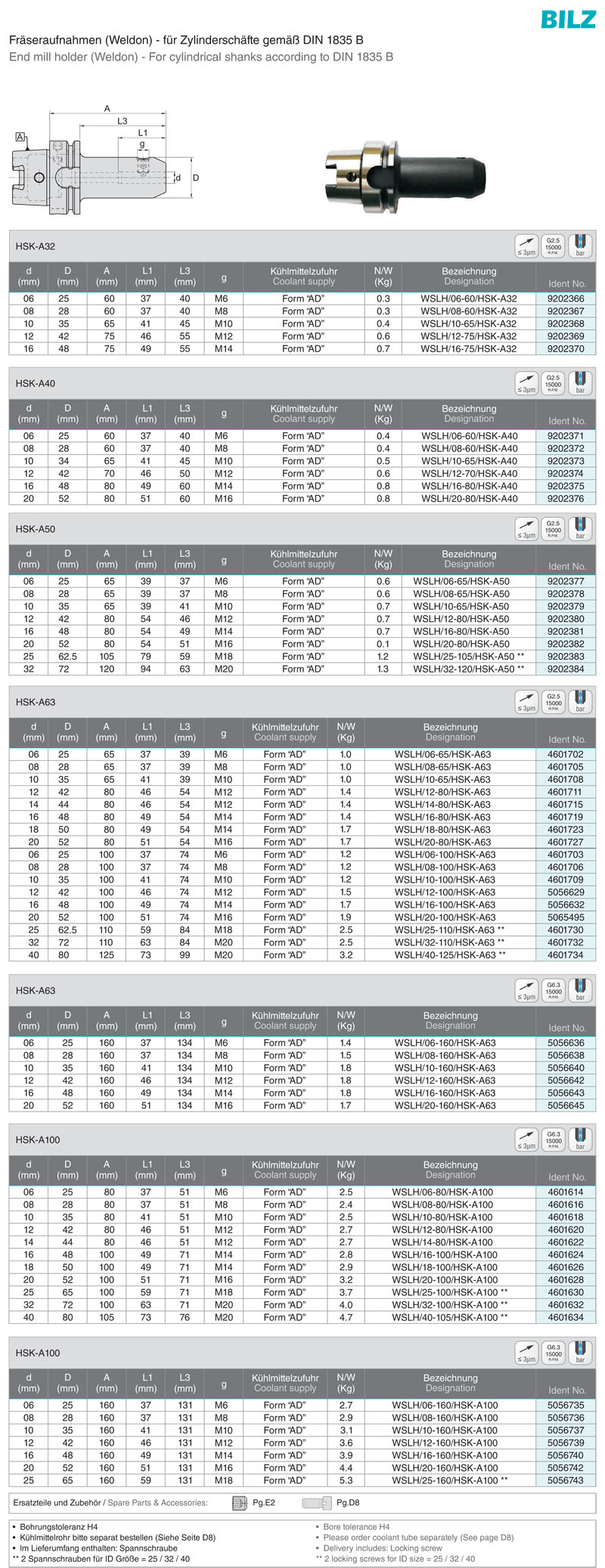Screen dimensions: 605x1568
Task: Click the 'Spare Parts & Accessories:' label
Action: [157, 1503]
